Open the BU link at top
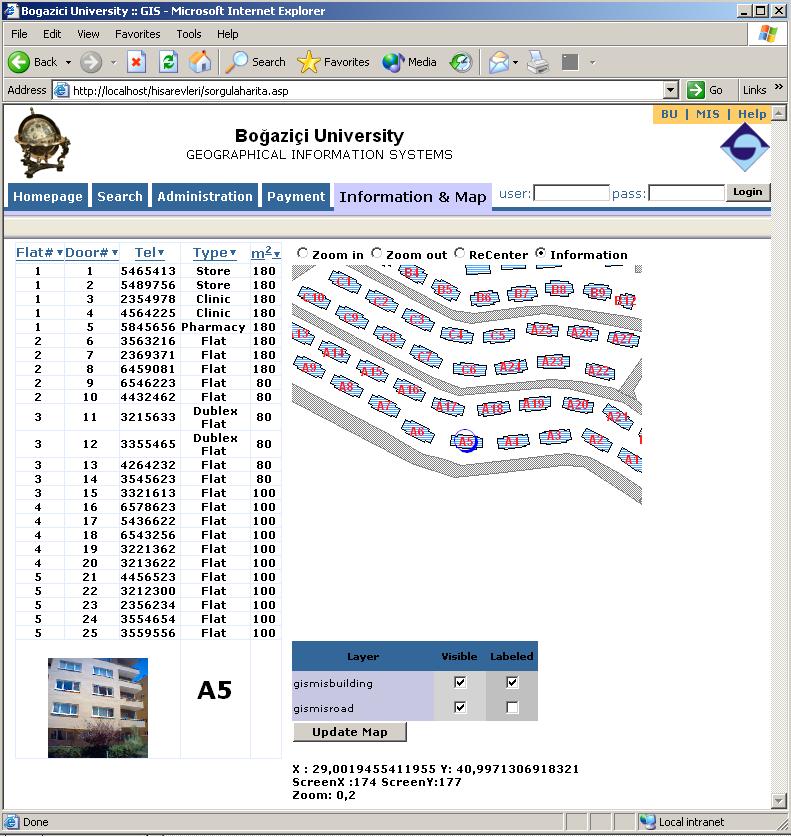Screen dimensions: 791x837 pyautogui.click(x=669, y=114)
